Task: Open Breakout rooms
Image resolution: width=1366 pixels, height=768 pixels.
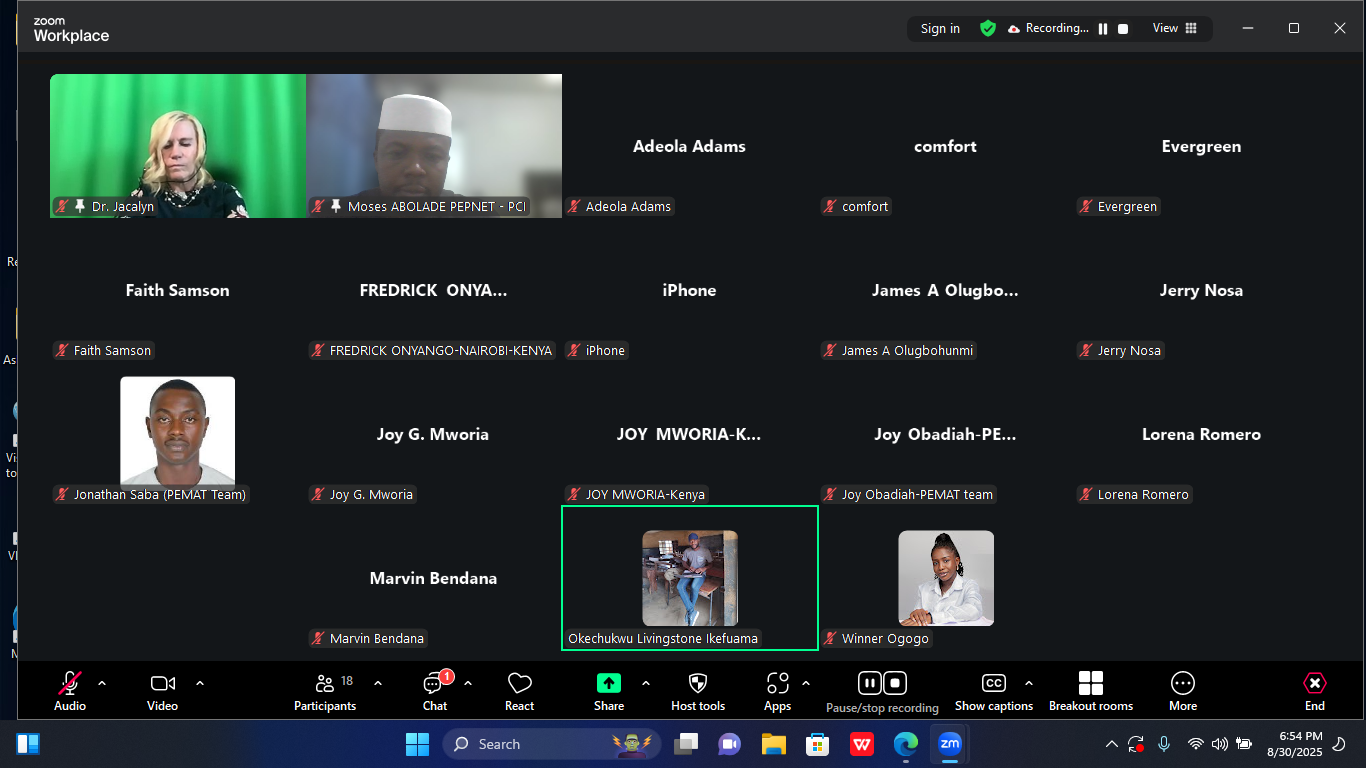Action: click(1090, 691)
